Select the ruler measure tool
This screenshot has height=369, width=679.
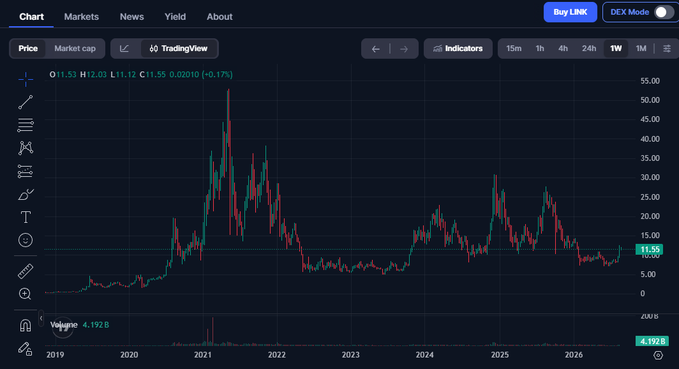[26, 271]
